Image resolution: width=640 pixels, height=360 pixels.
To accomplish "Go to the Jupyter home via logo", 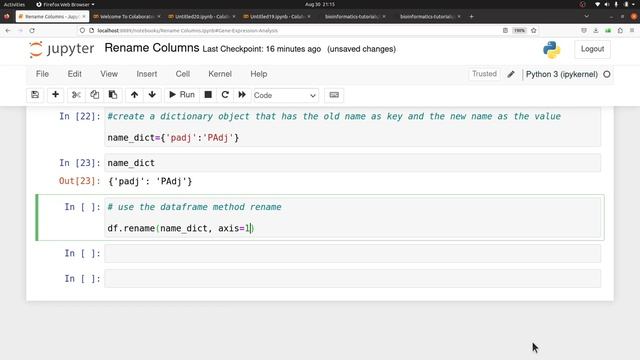I will [62, 49].
